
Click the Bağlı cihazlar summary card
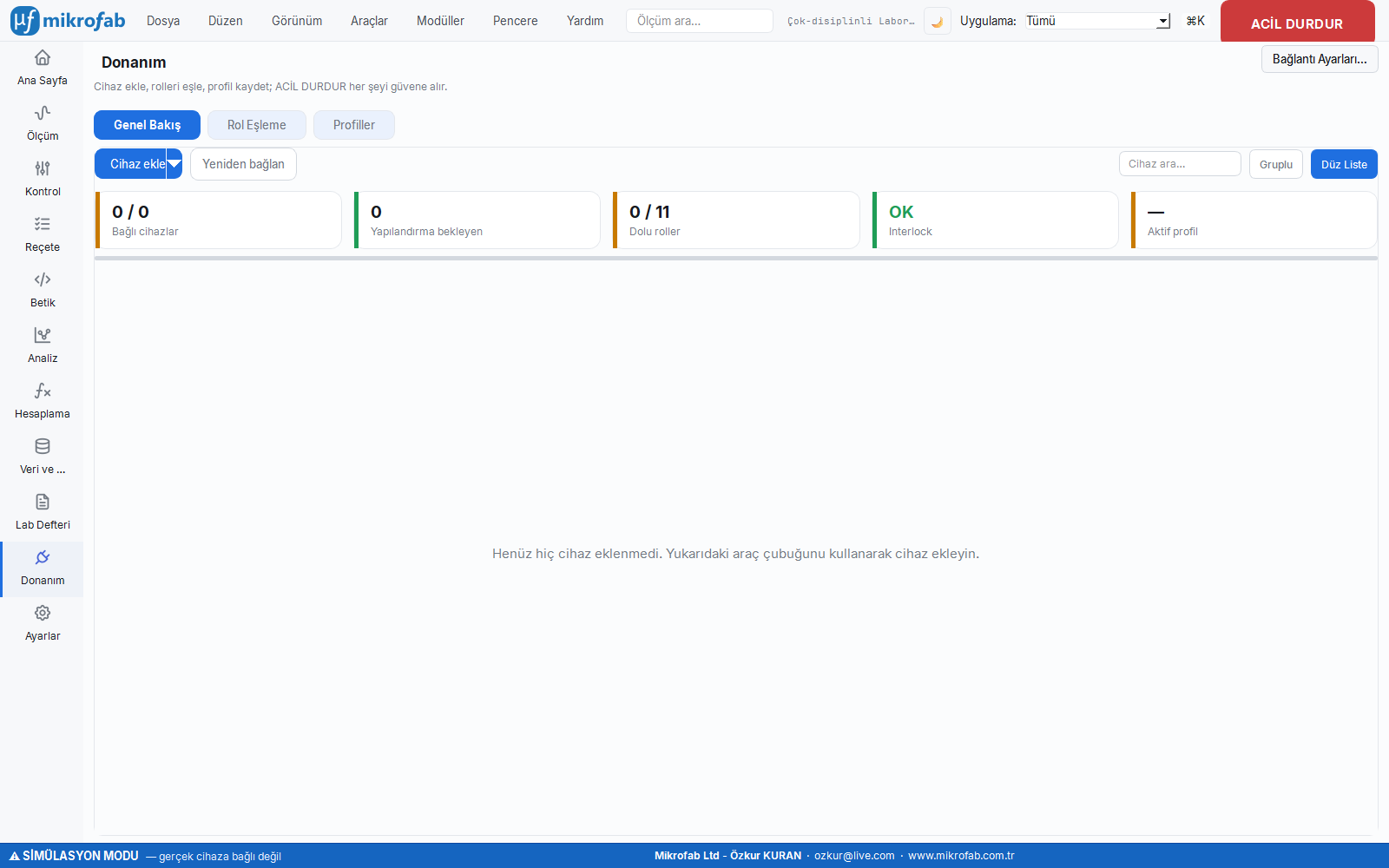click(x=218, y=220)
